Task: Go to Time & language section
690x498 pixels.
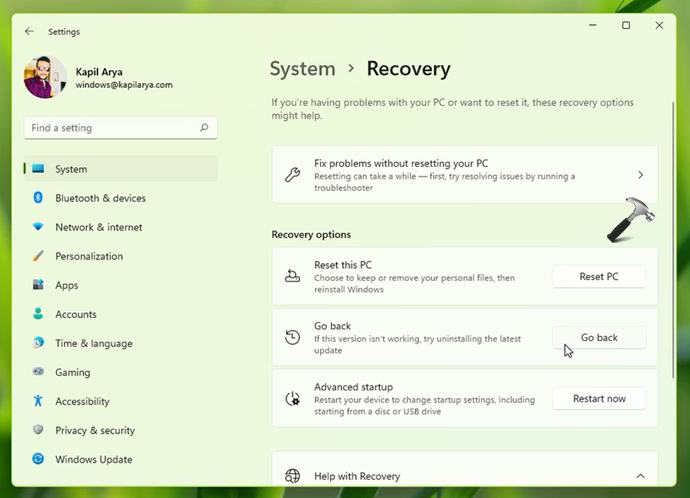Action: click(93, 343)
